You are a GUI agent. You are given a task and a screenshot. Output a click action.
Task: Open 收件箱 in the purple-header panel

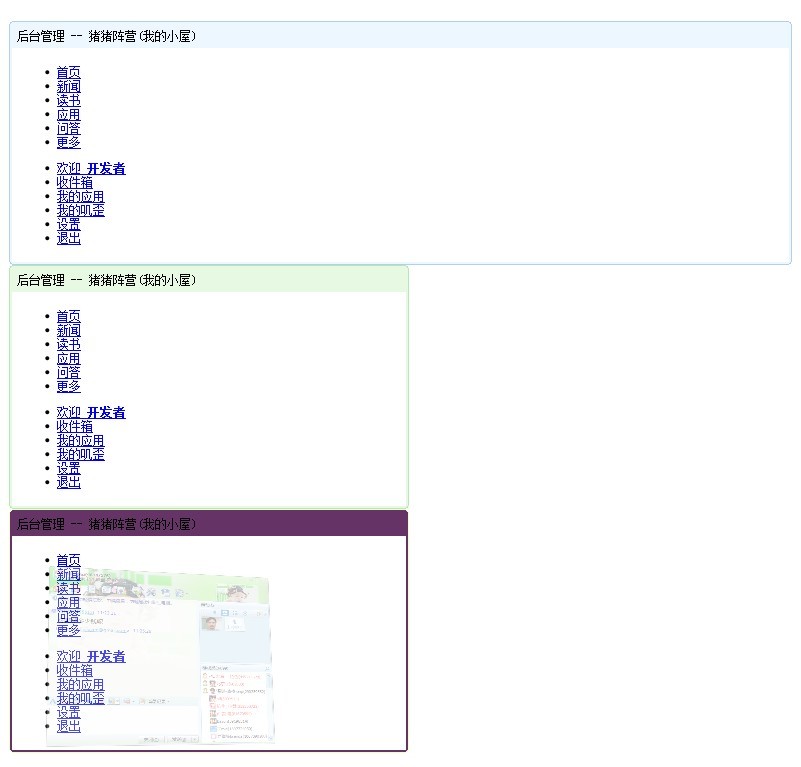74,671
